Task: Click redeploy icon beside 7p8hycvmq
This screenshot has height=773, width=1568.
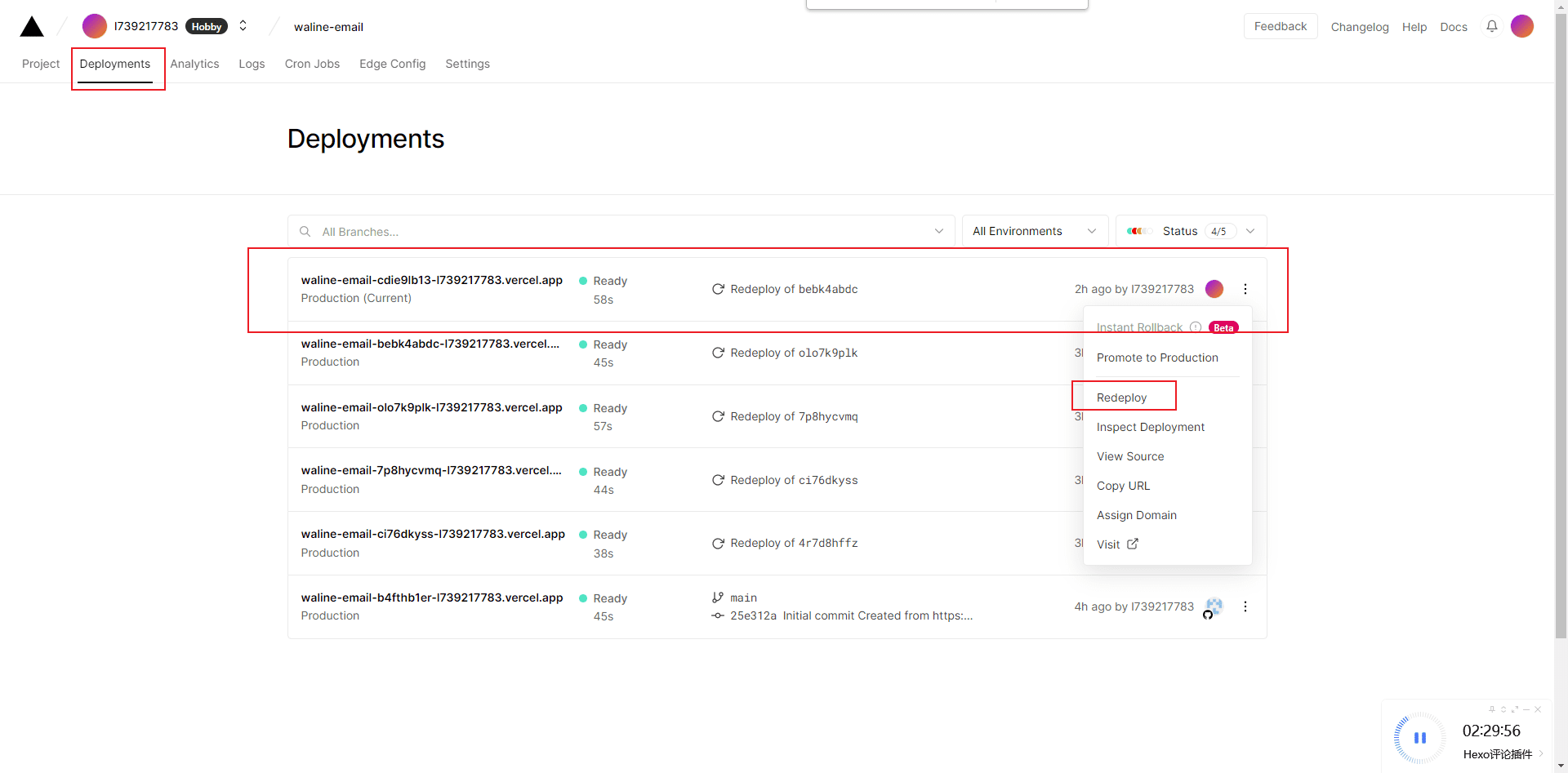Action: pyautogui.click(x=718, y=416)
